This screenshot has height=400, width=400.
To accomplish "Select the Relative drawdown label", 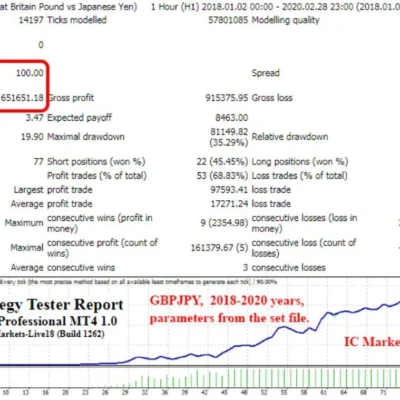I will point(290,137).
